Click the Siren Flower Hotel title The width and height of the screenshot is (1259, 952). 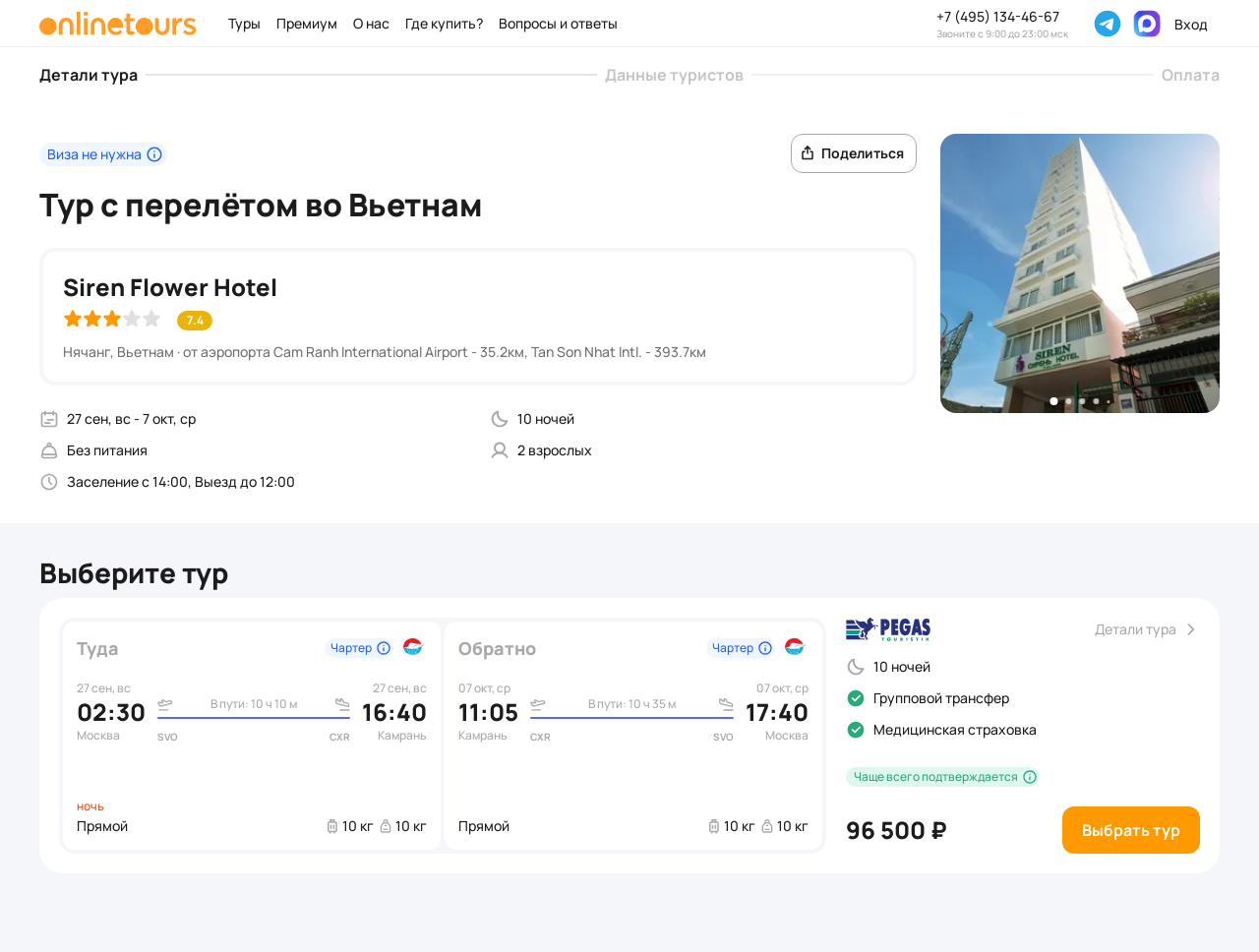click(x=170, y=287)
